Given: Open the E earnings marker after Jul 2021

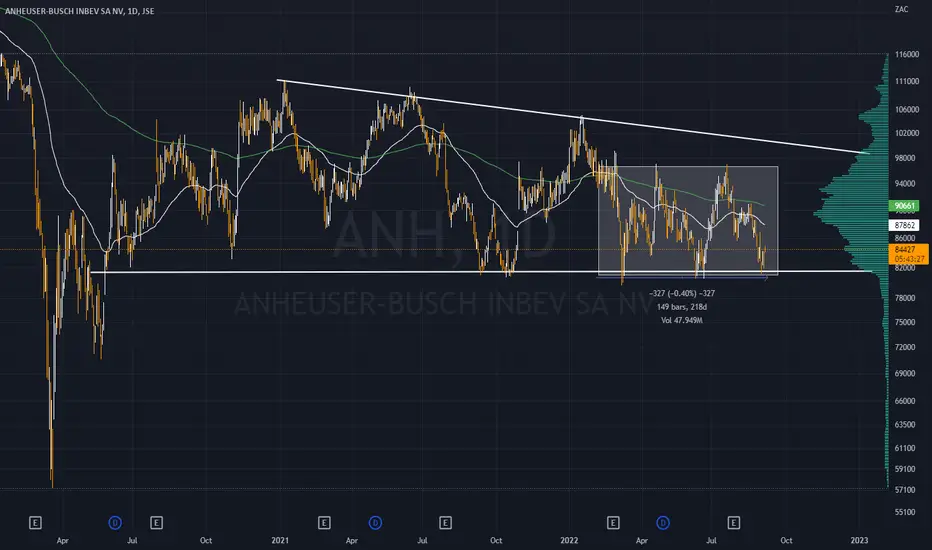Looking at the screenshot, I should (445, 523).
